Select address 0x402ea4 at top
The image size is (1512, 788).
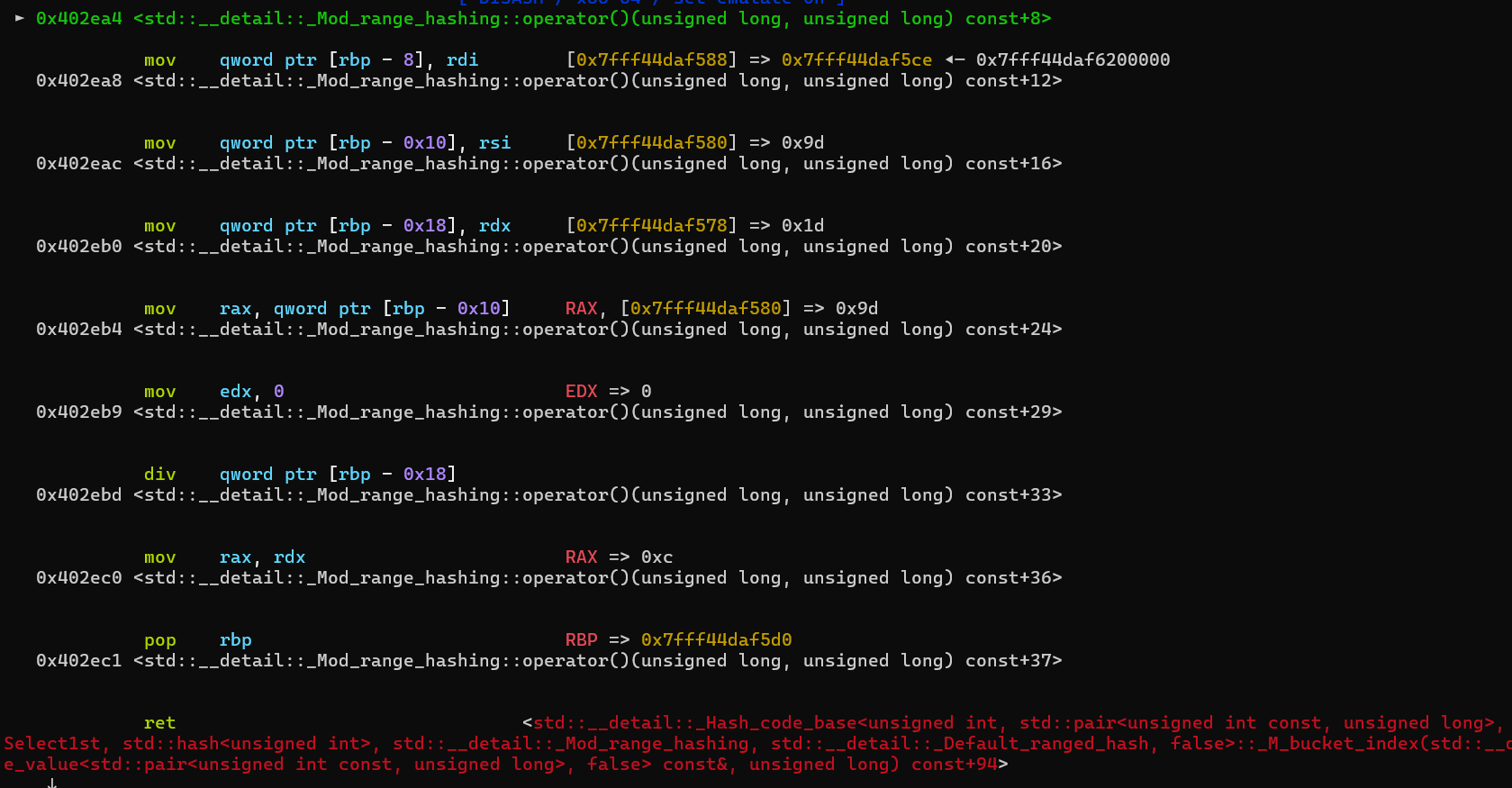point(78,18)
